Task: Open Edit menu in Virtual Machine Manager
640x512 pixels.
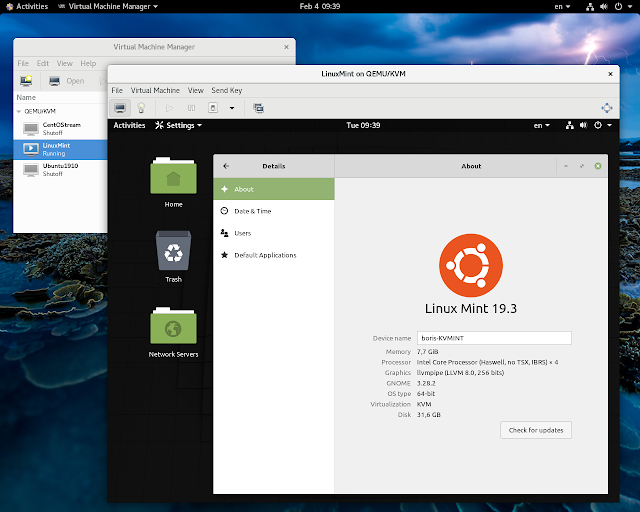Action: pyautogui.click(x=42, y=63)
